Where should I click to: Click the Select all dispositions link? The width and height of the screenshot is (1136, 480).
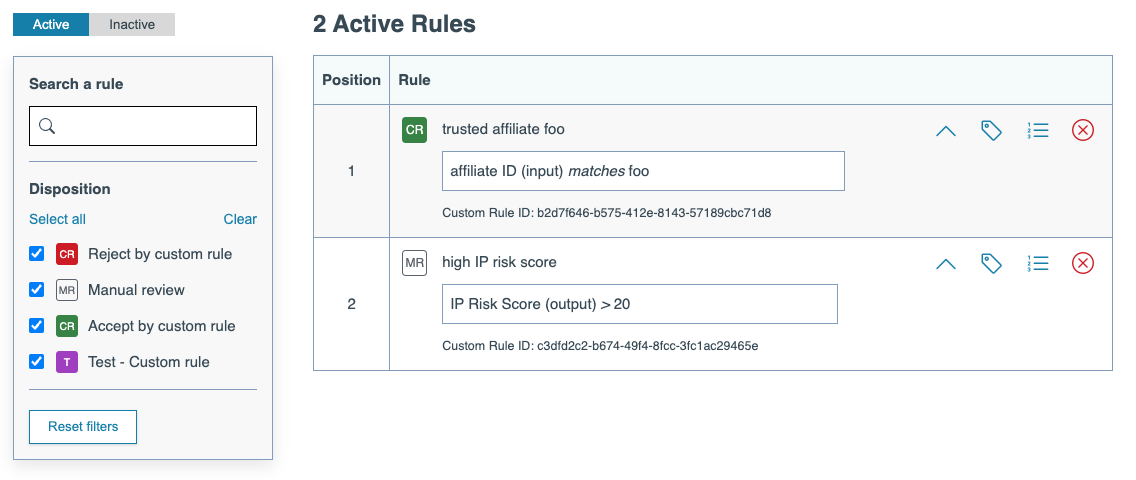pyautogui.click(x=57, y=219)
